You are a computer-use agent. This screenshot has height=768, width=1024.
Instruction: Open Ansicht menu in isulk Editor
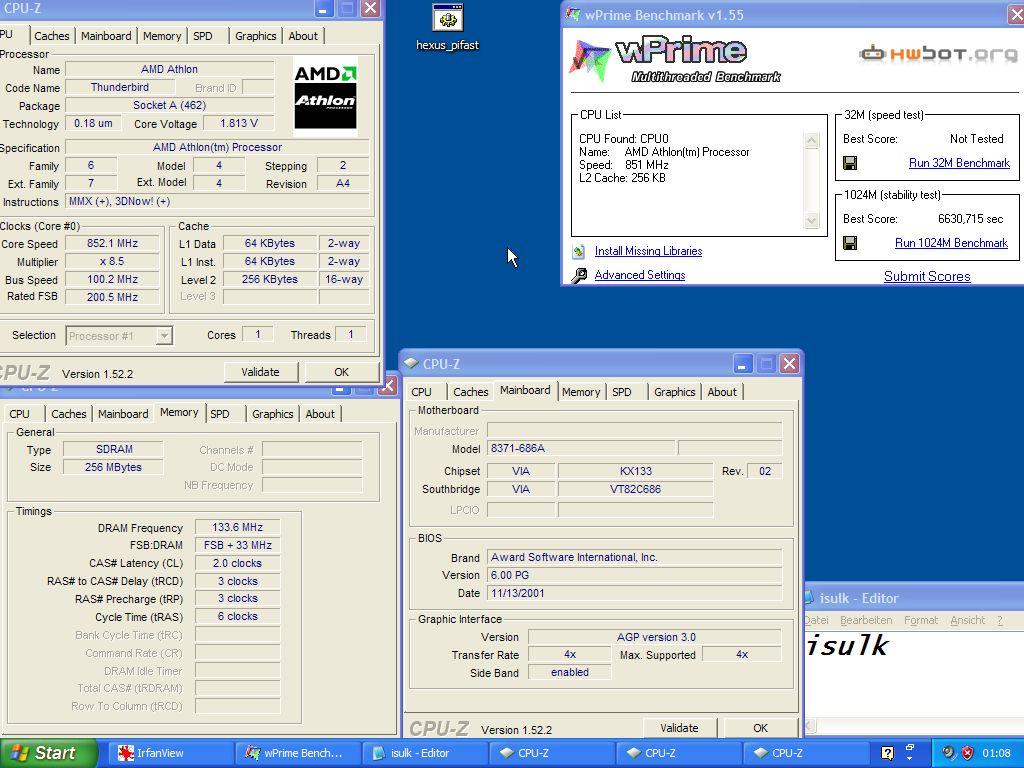click(967, 620)
